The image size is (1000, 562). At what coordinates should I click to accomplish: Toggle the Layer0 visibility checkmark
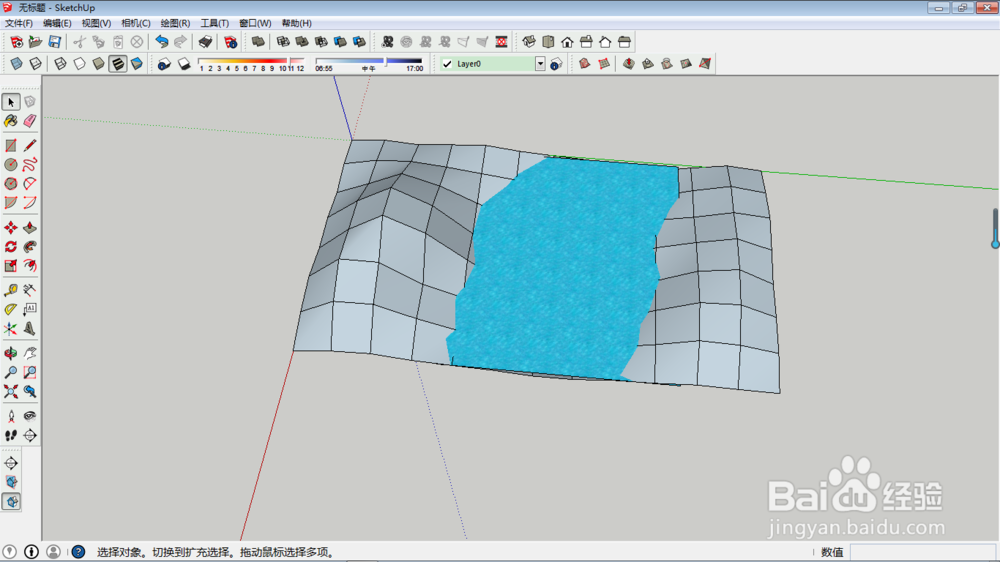pyautogui.click(x=447, y=64)
